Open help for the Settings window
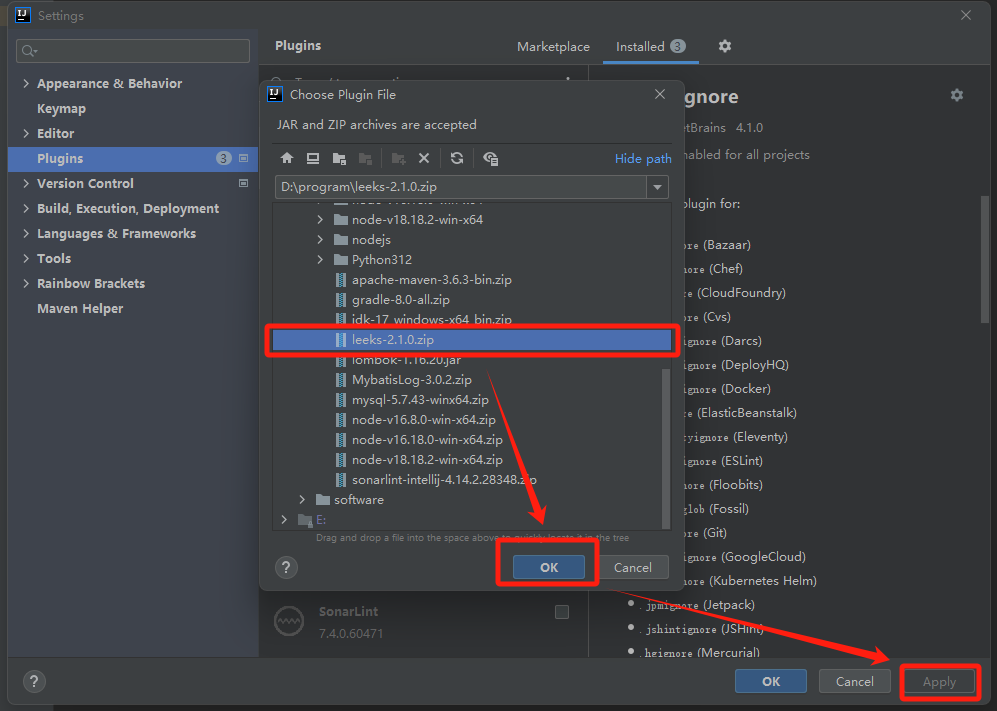This screenshot has height=711, width=997. (34, 682)
